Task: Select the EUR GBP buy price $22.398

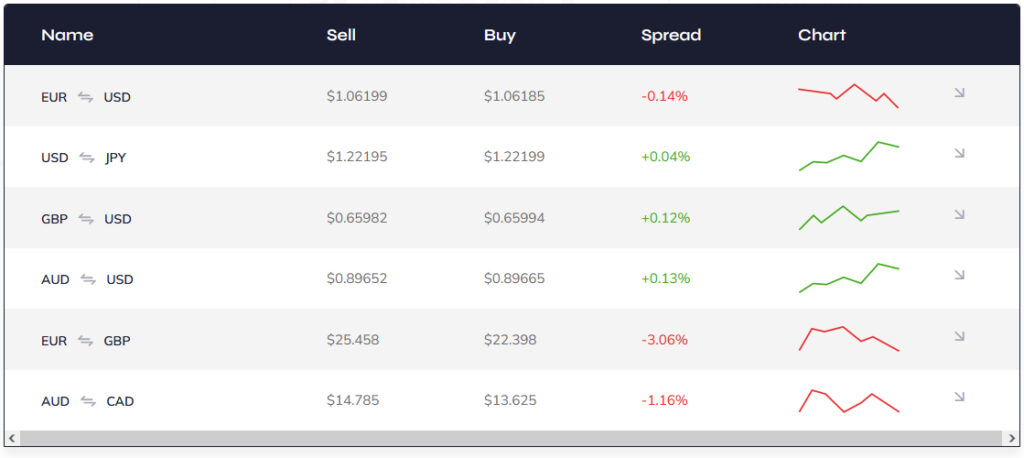Action: (x=510, y=340)
